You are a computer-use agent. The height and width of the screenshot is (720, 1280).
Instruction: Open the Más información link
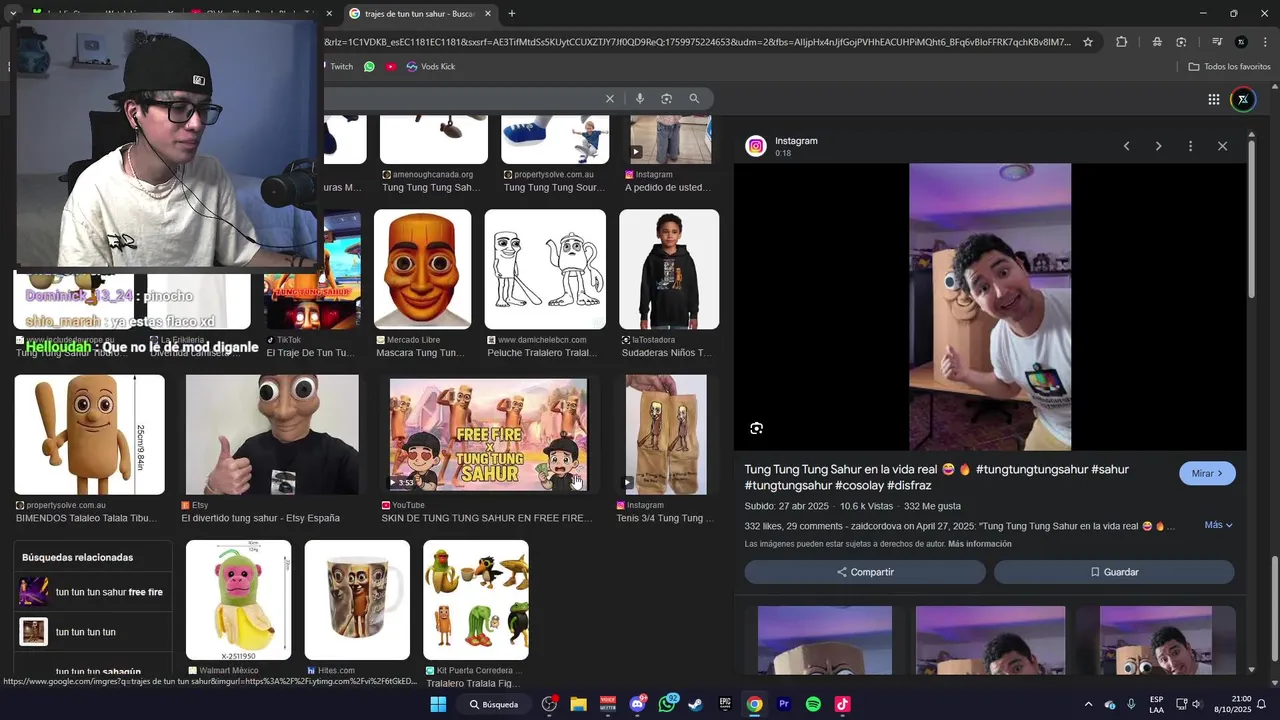[x=980, y=544]
